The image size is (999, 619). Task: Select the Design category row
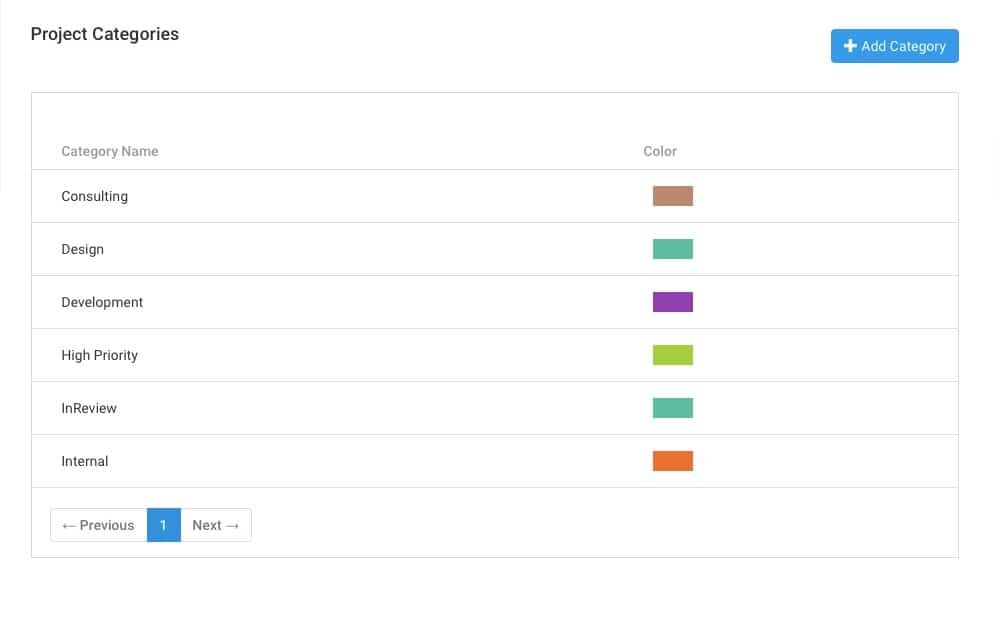pos(82,249)
